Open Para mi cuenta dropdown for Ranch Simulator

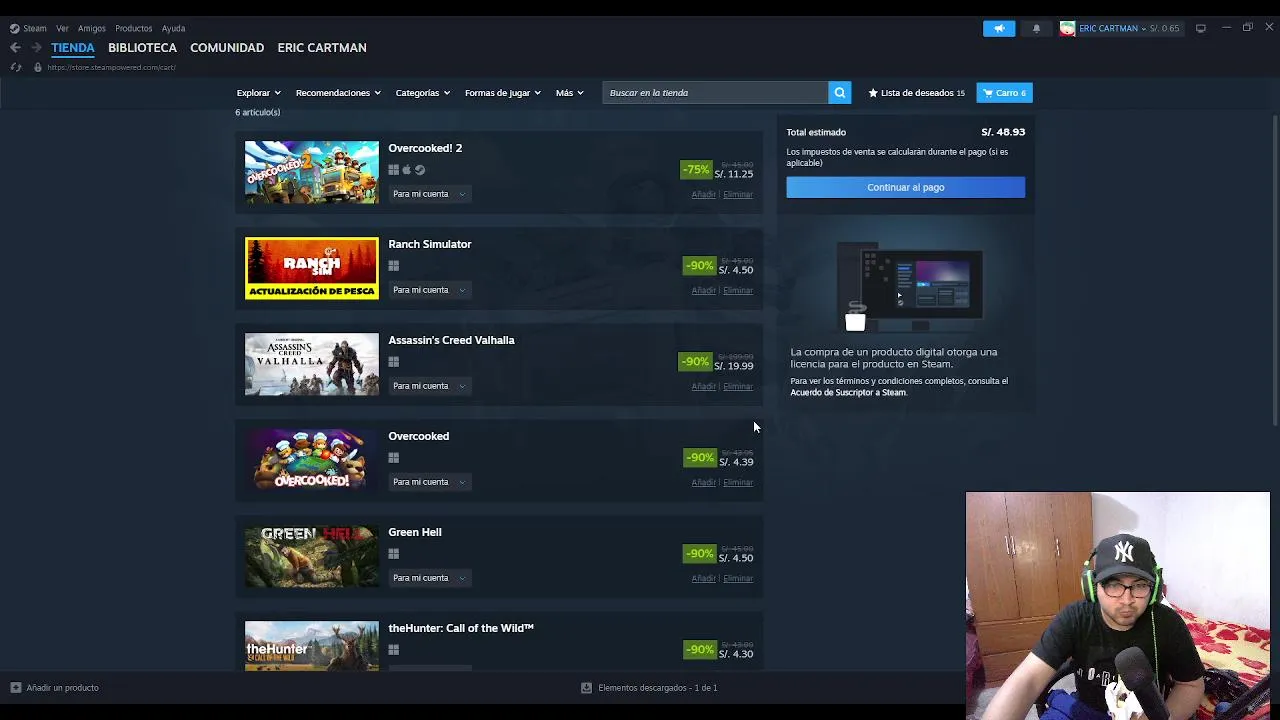click(x=429, y=290)
